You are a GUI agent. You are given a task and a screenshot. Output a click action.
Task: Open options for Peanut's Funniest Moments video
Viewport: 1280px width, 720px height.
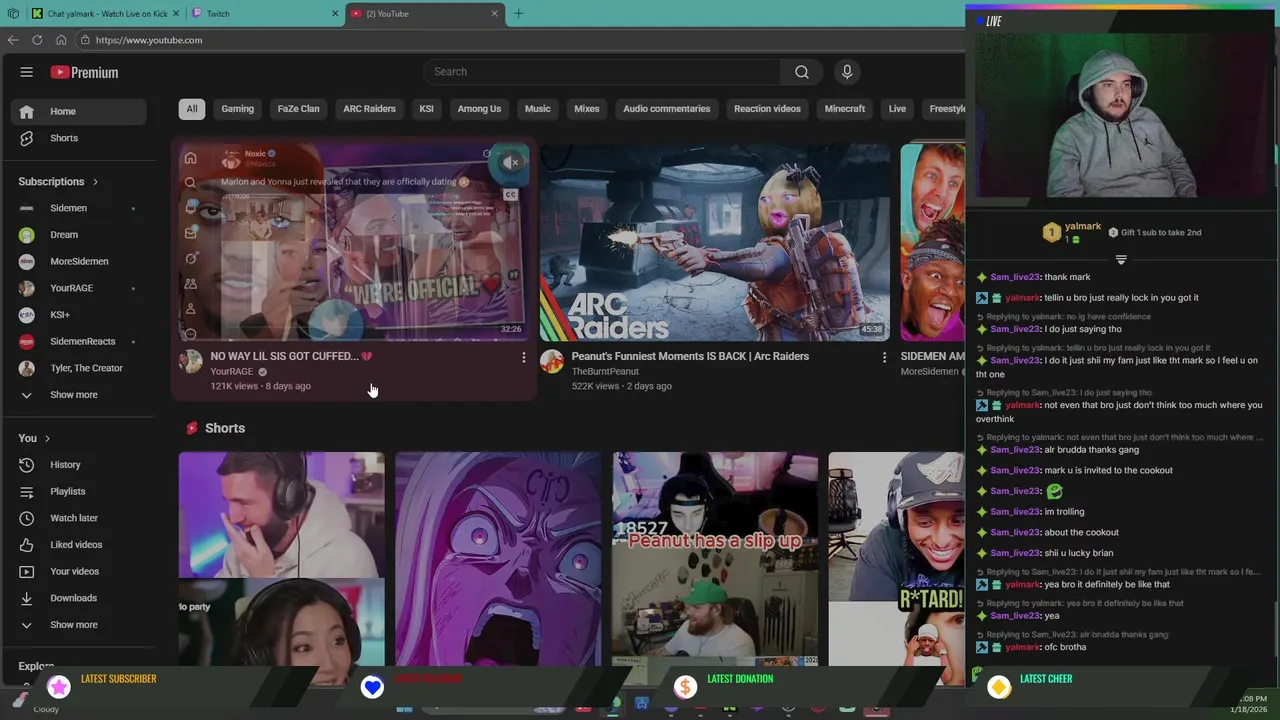point(884,357)
